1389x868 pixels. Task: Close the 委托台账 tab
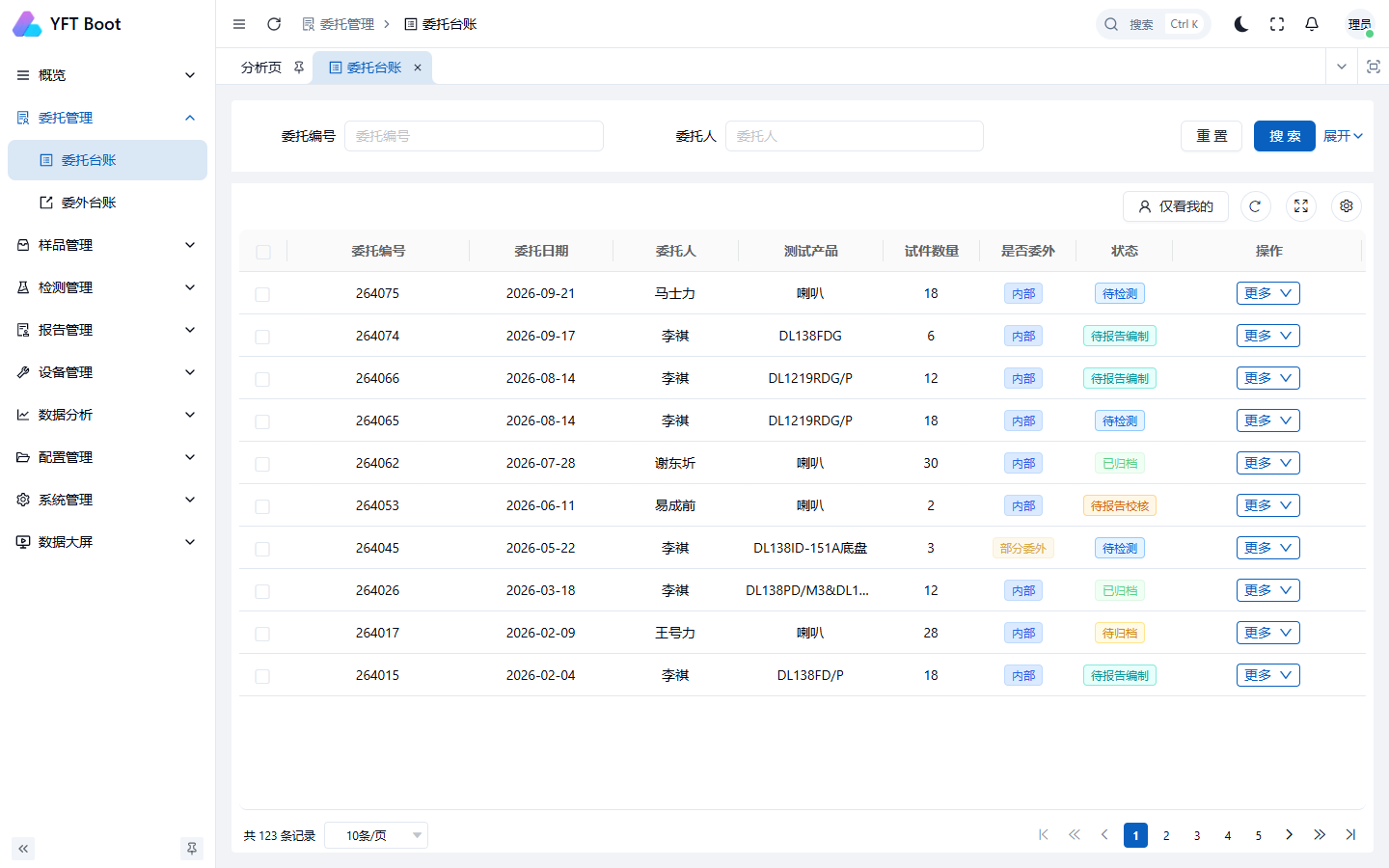click(x=418, y=68)
